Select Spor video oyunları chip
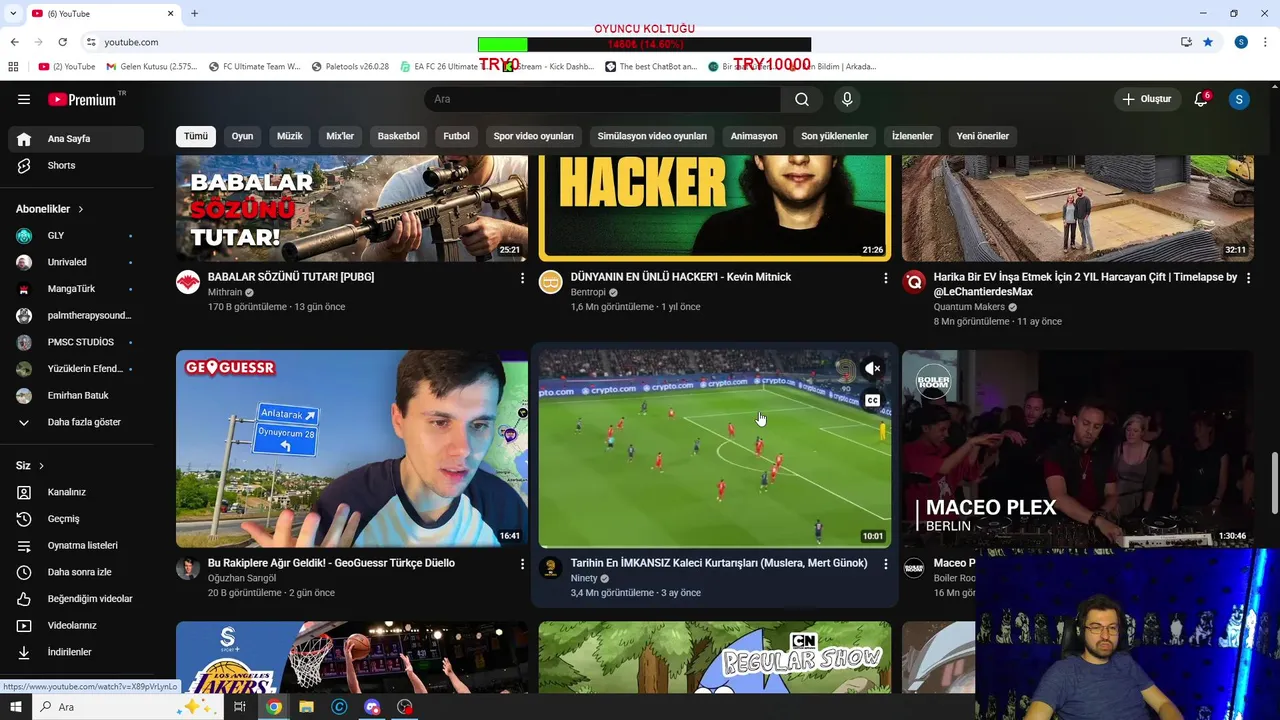The height and width of the screenshot is (720, 1280). [x=533, y=136]
